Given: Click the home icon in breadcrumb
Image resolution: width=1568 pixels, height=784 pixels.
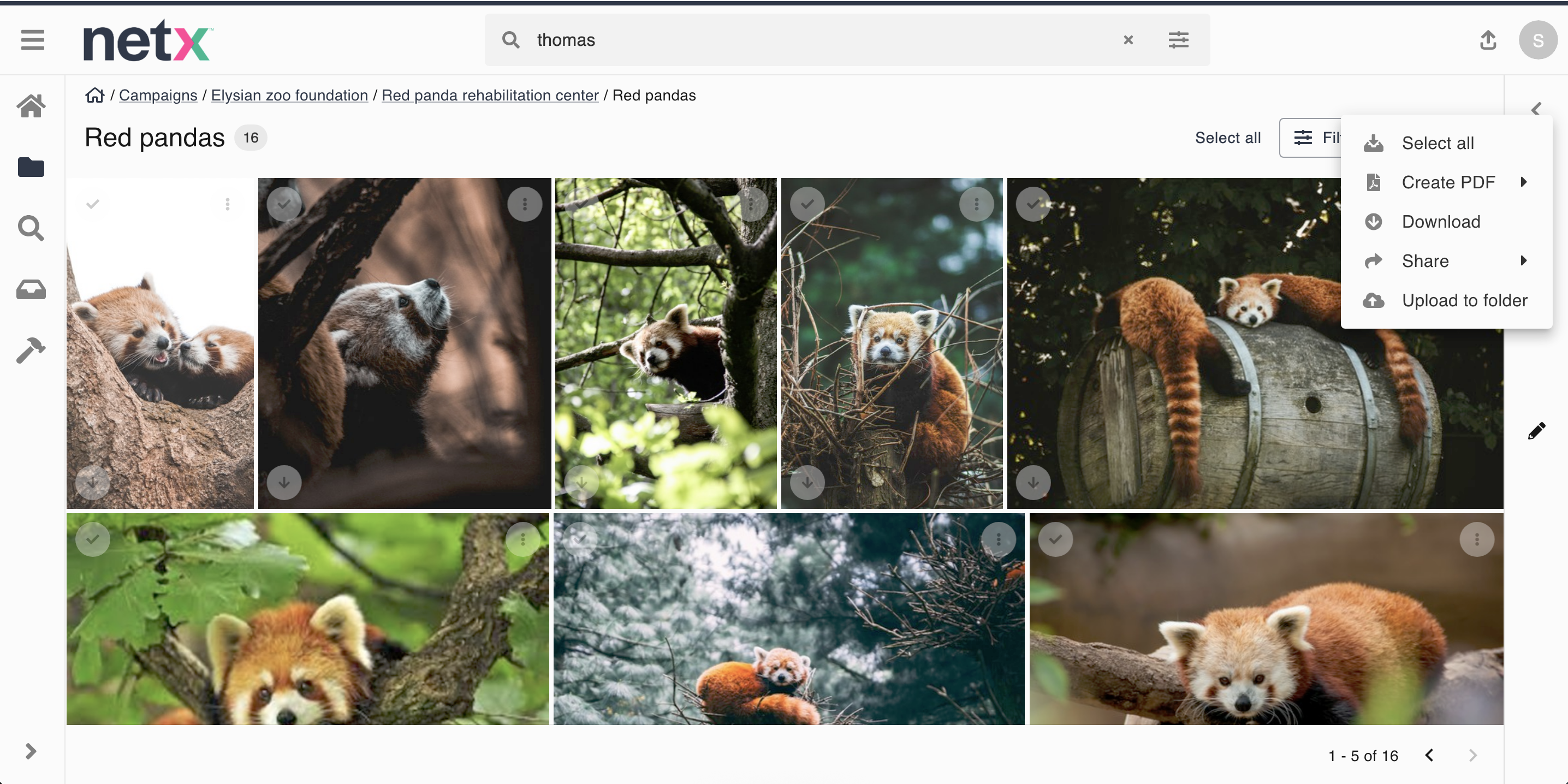Looking at the screenshot, I should [94, 96].
